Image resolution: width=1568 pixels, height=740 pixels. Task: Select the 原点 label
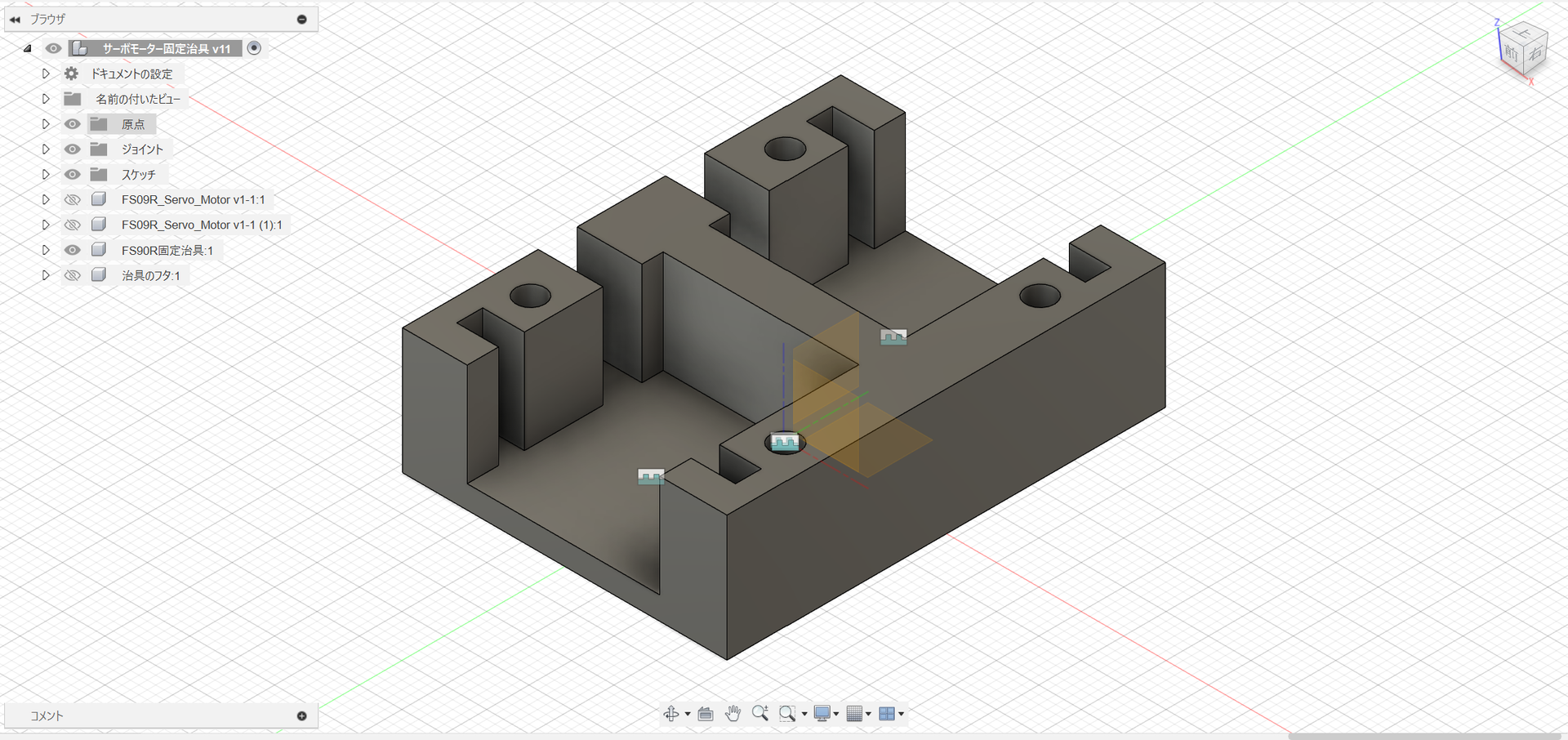[x=133, y=124]
